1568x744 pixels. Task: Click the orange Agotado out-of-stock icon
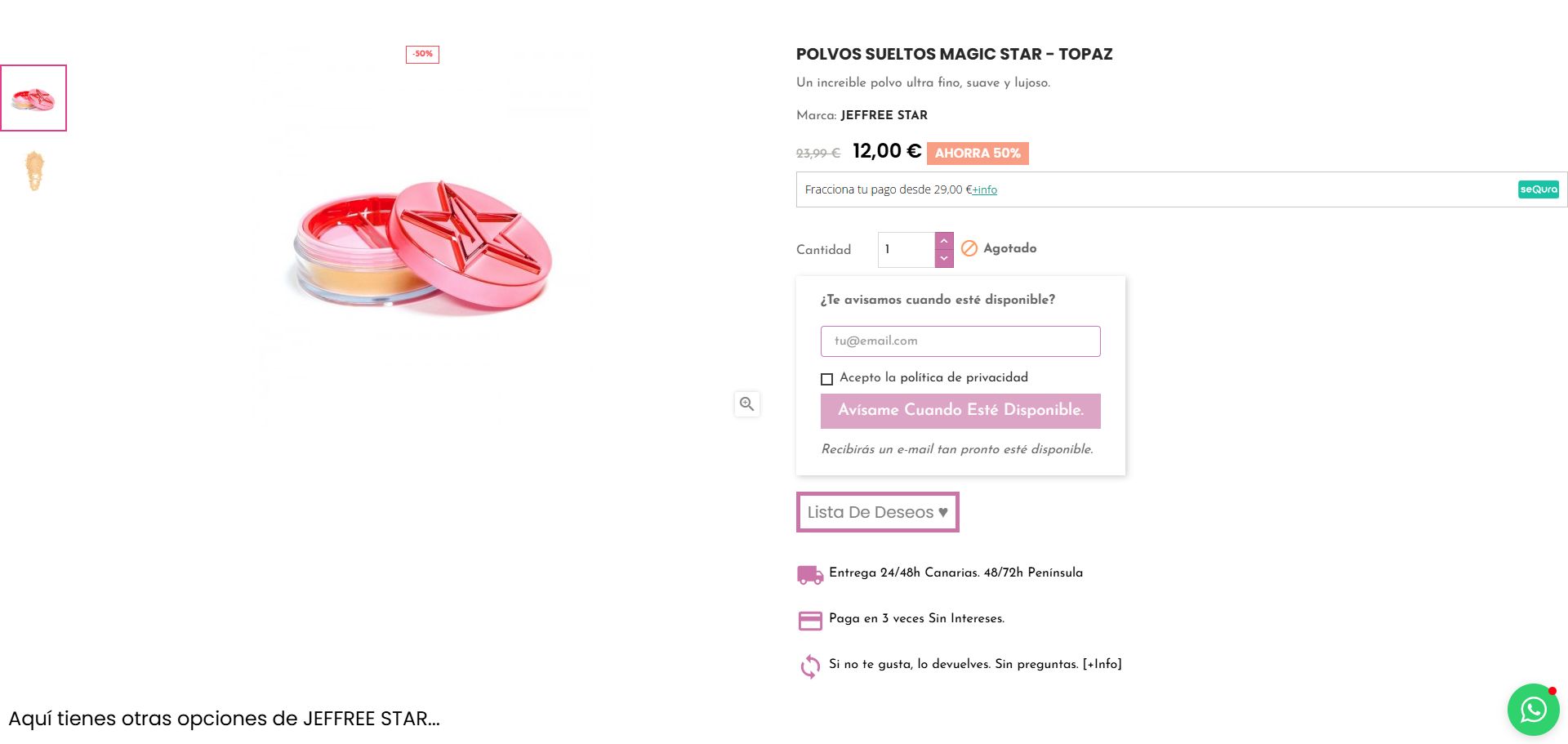click(969, 248)
